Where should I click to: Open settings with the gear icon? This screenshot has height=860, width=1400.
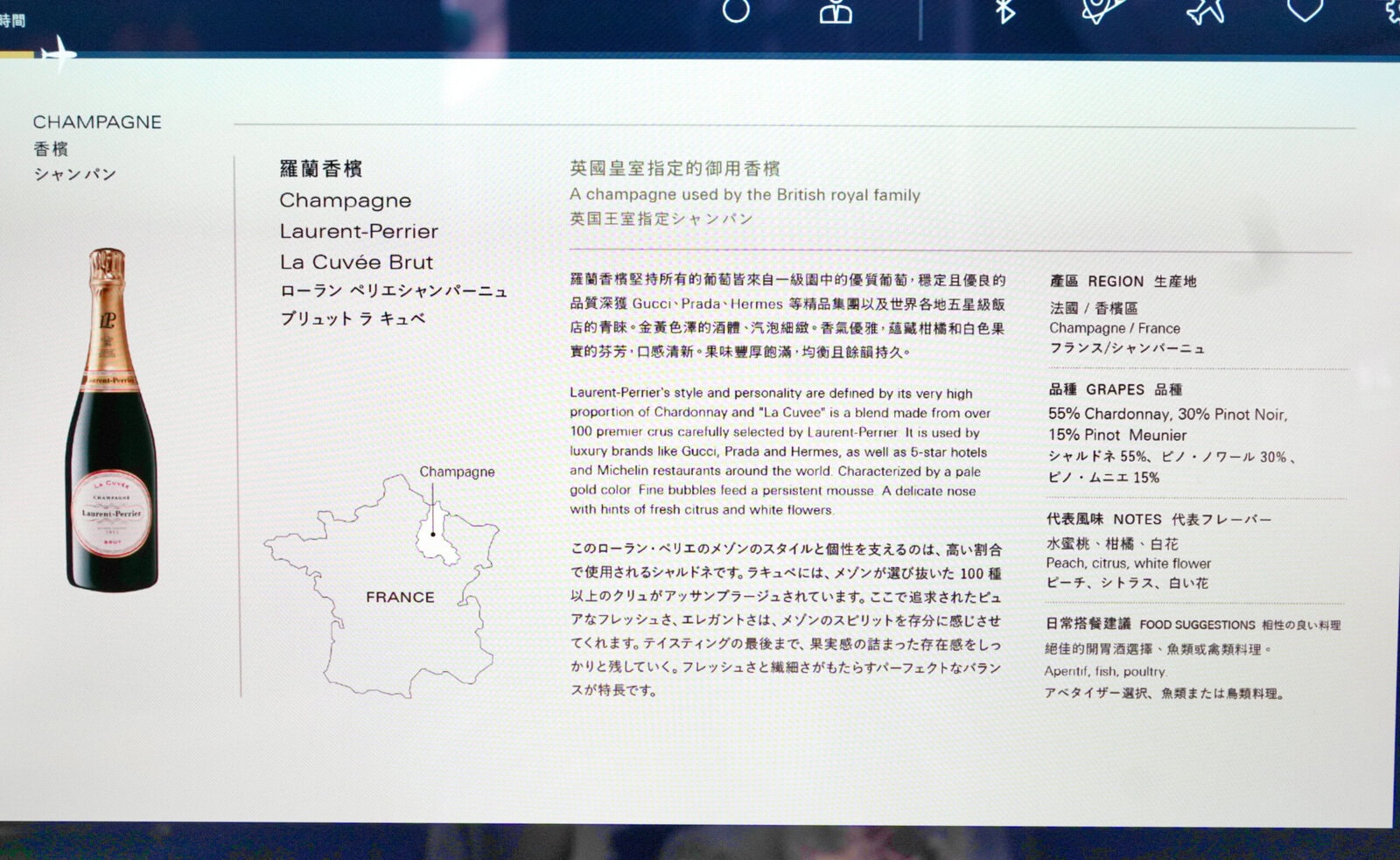click(x=1392, y=10)
